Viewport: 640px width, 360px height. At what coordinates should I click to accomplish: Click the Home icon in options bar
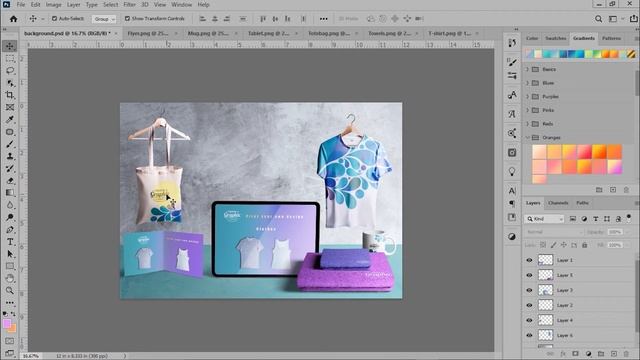(x=13, y=19)
